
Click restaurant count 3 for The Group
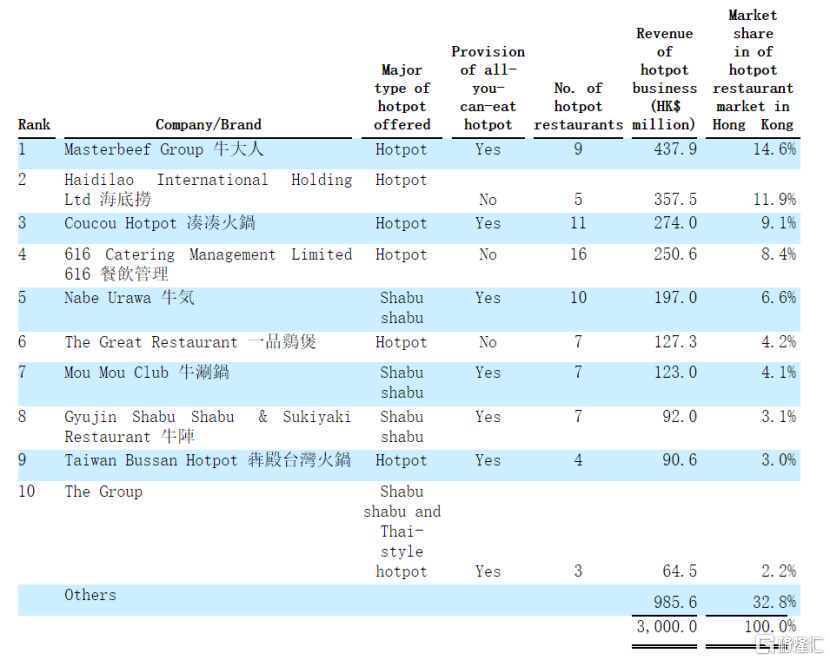pyautogui.click(x=578, y=571)
